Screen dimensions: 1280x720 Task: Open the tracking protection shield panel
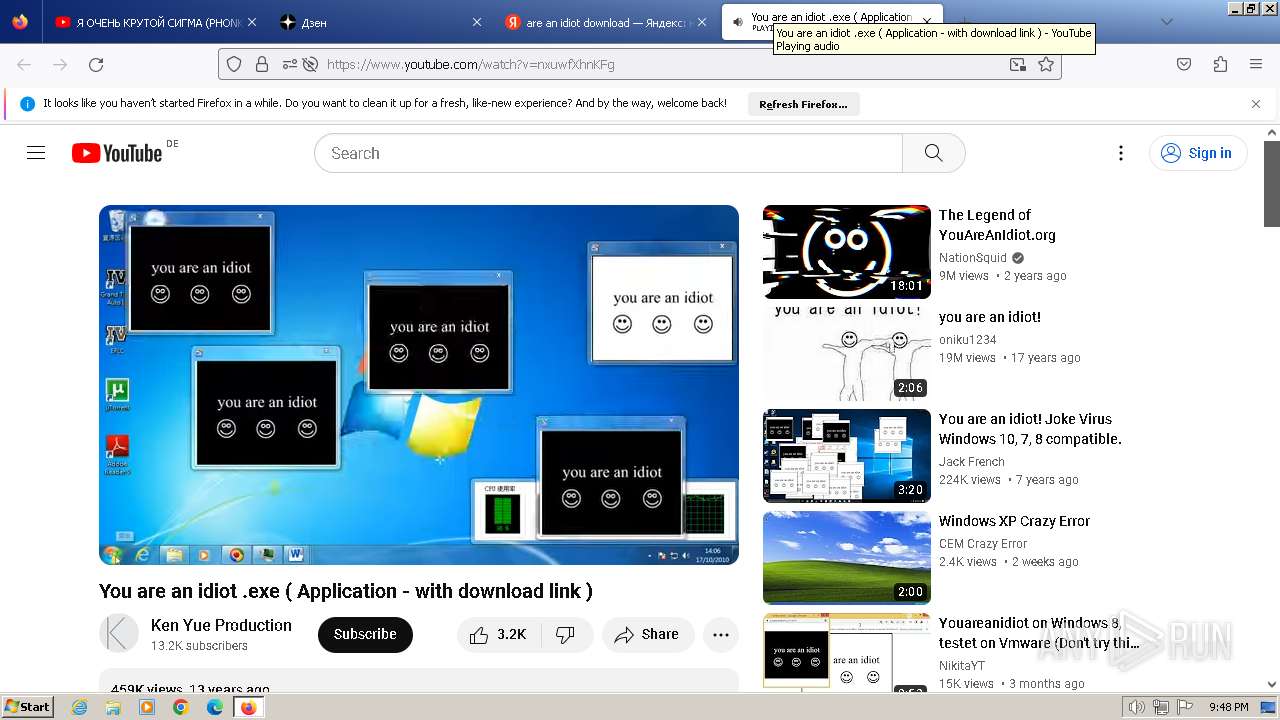pyautogui.click(x=234, y=64)
